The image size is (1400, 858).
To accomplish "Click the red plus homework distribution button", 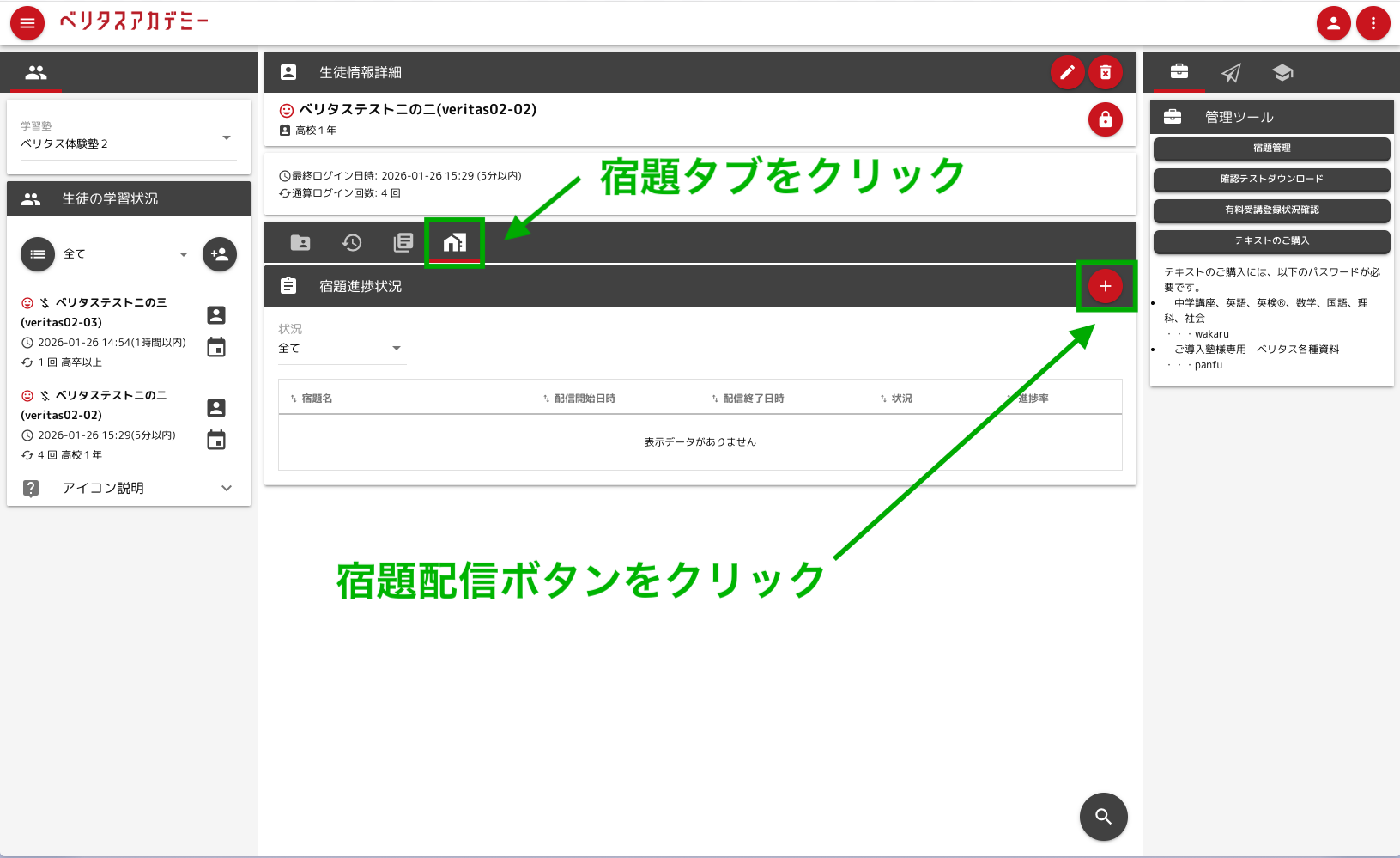I will point(1106,286).
